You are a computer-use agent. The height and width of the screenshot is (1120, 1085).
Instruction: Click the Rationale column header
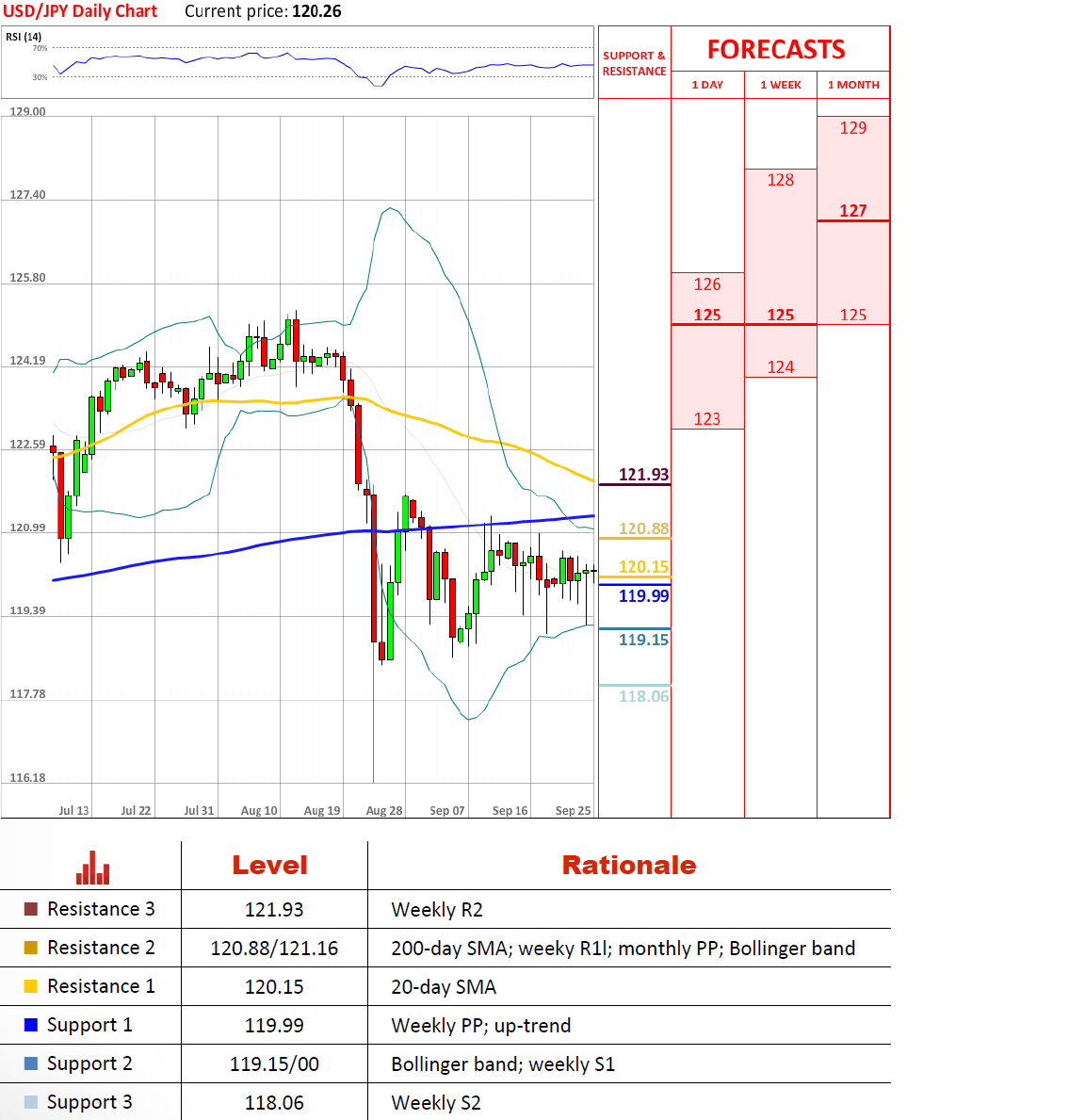pos(628,865)
